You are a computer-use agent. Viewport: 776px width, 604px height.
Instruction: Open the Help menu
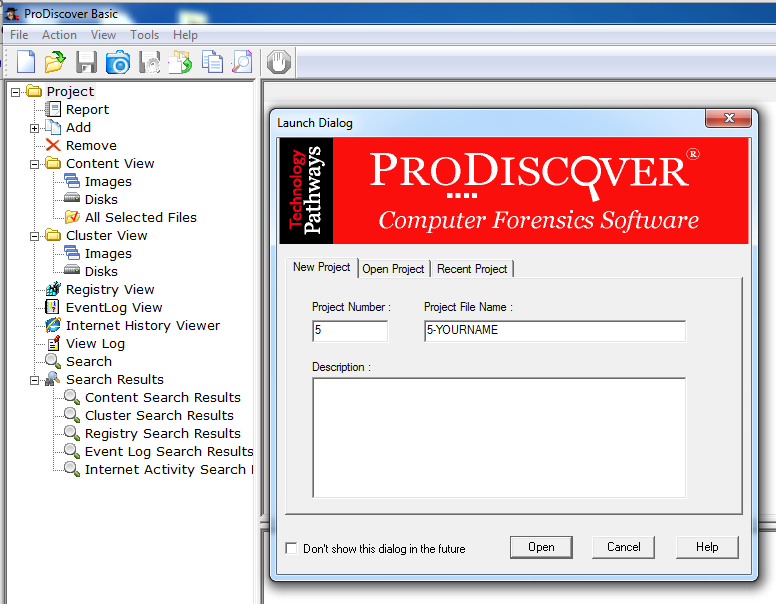185,35
